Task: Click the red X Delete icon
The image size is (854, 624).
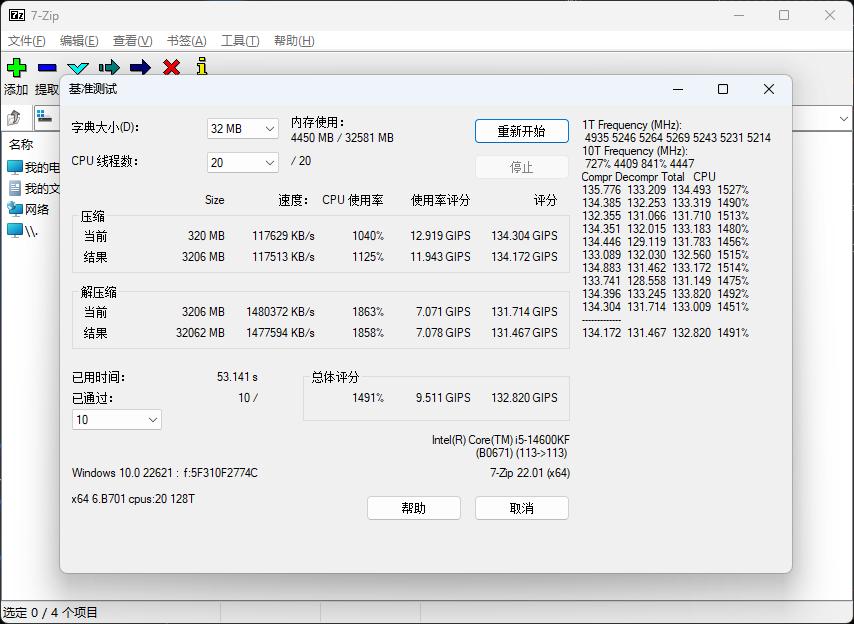Action: click(x=172, y=68)
